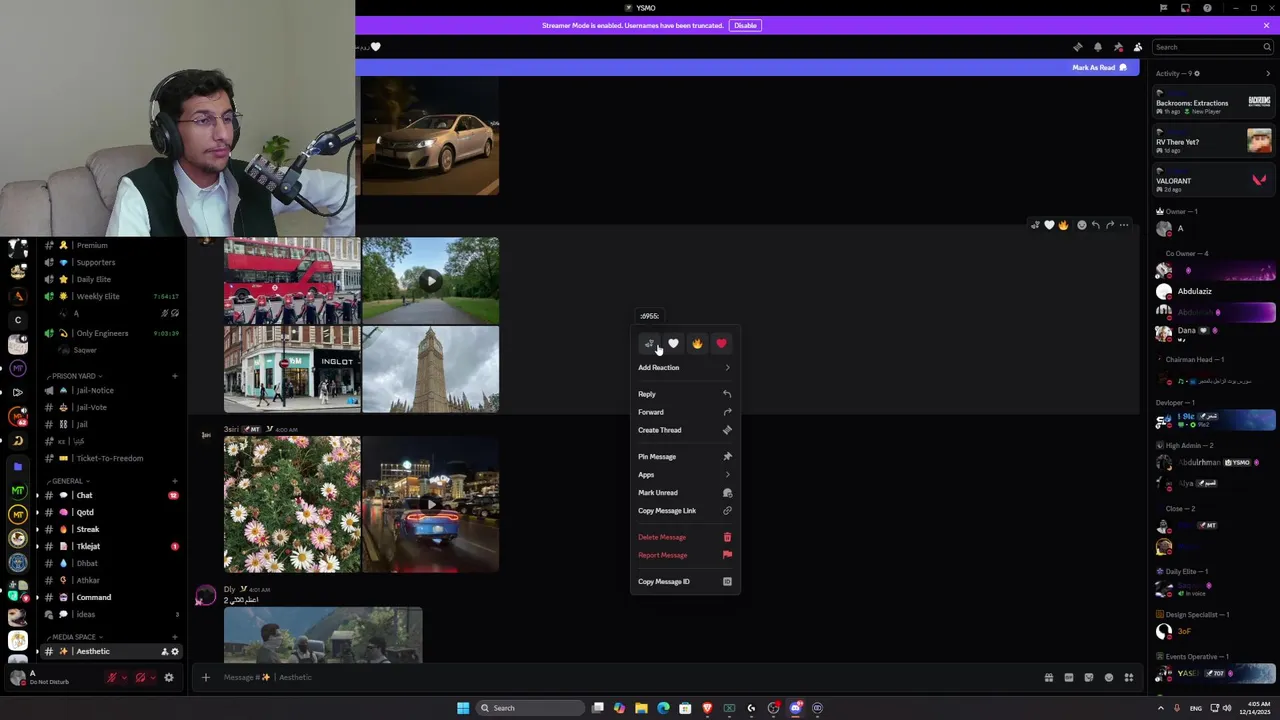The image size is (1280, 720).
Task: Open the Ticket-To-Freedom channel
Action: click(110, 459)
